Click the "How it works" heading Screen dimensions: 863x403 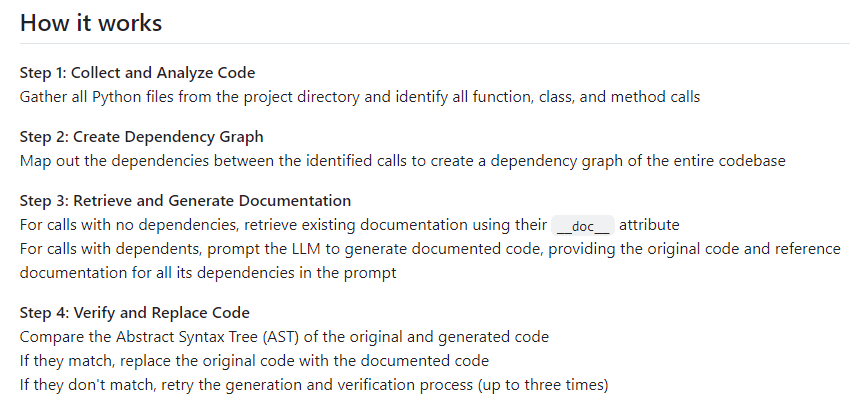click(x=91, y=22)
